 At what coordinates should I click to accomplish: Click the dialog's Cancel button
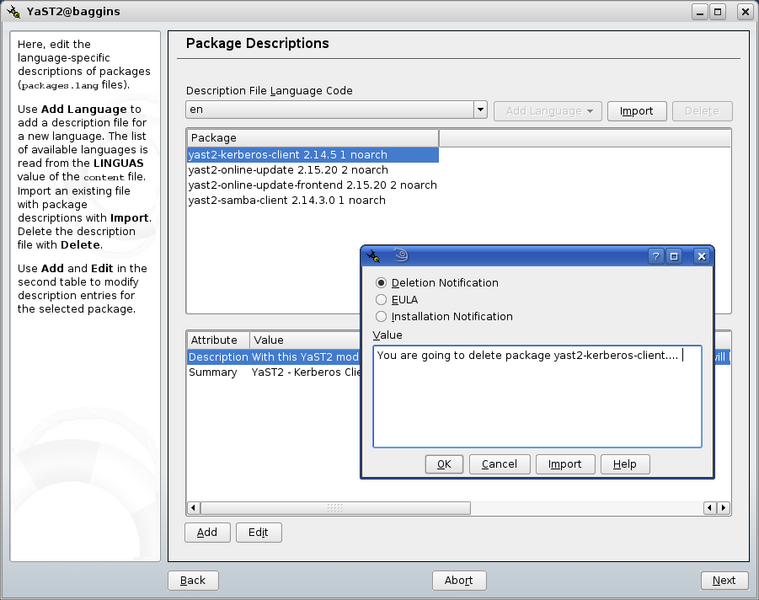[499, 464]
